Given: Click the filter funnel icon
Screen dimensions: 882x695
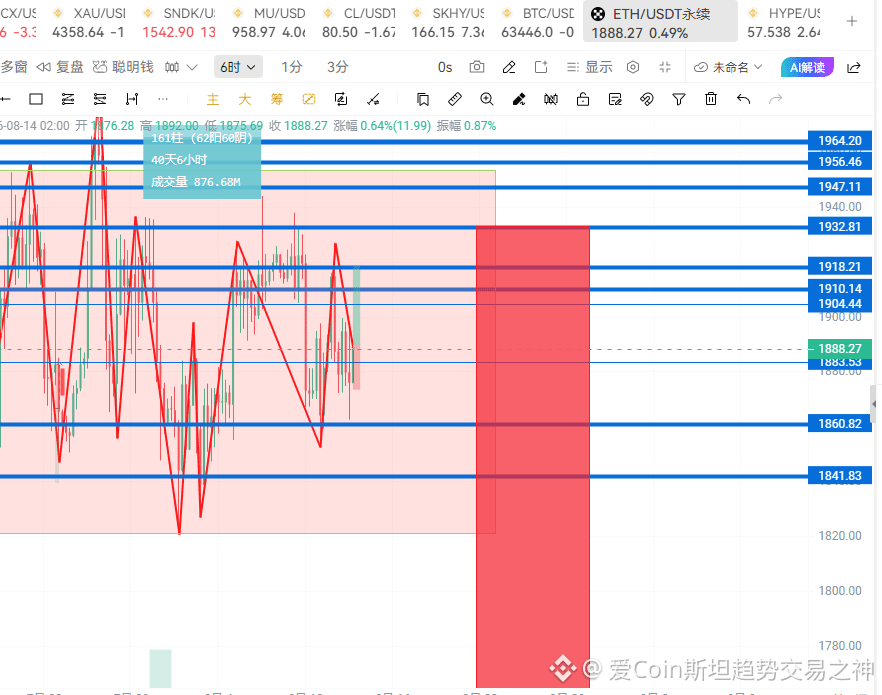Looking at the screenshot, I should pos(679,100).
